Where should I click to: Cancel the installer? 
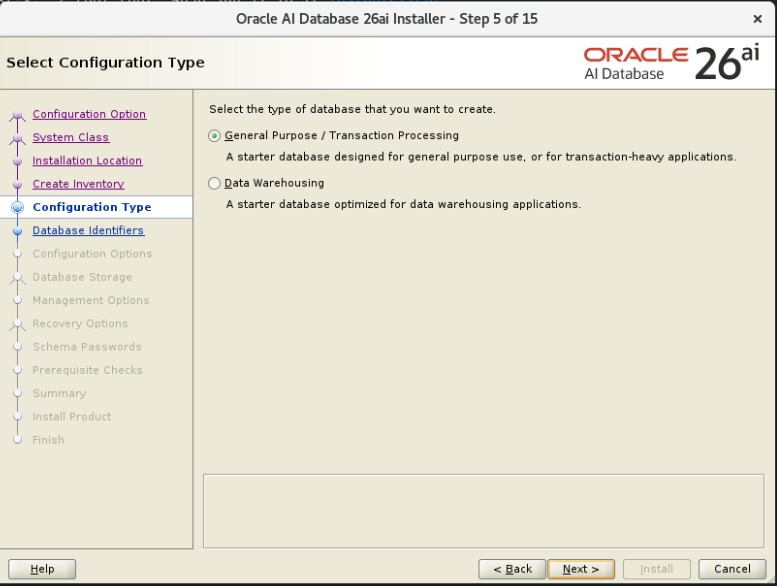click(x=732, y=569)
